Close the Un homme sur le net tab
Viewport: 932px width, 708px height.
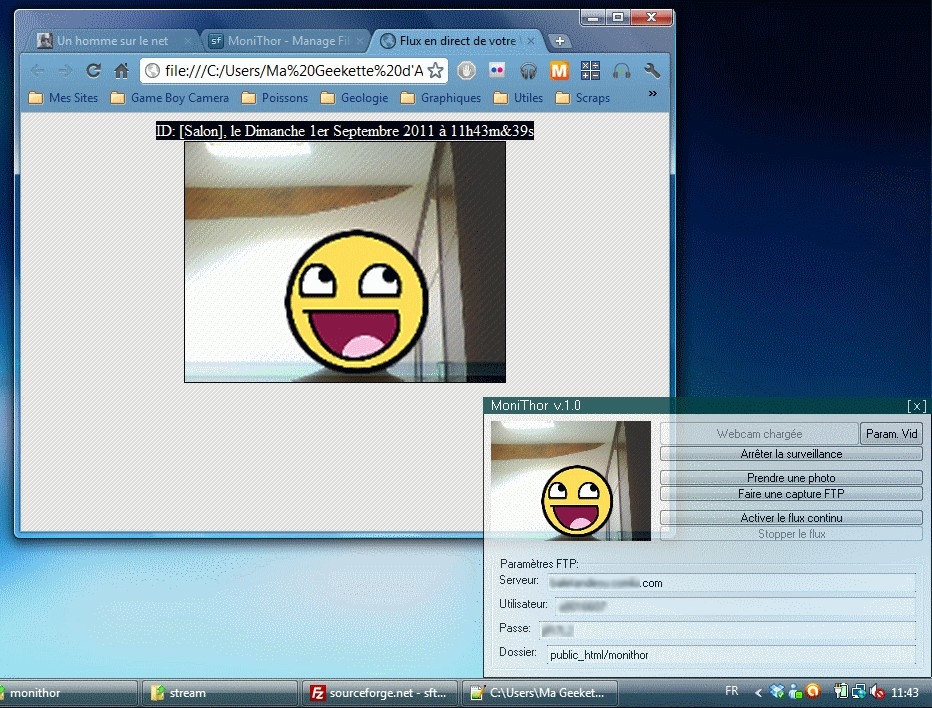tap(188, 41)
